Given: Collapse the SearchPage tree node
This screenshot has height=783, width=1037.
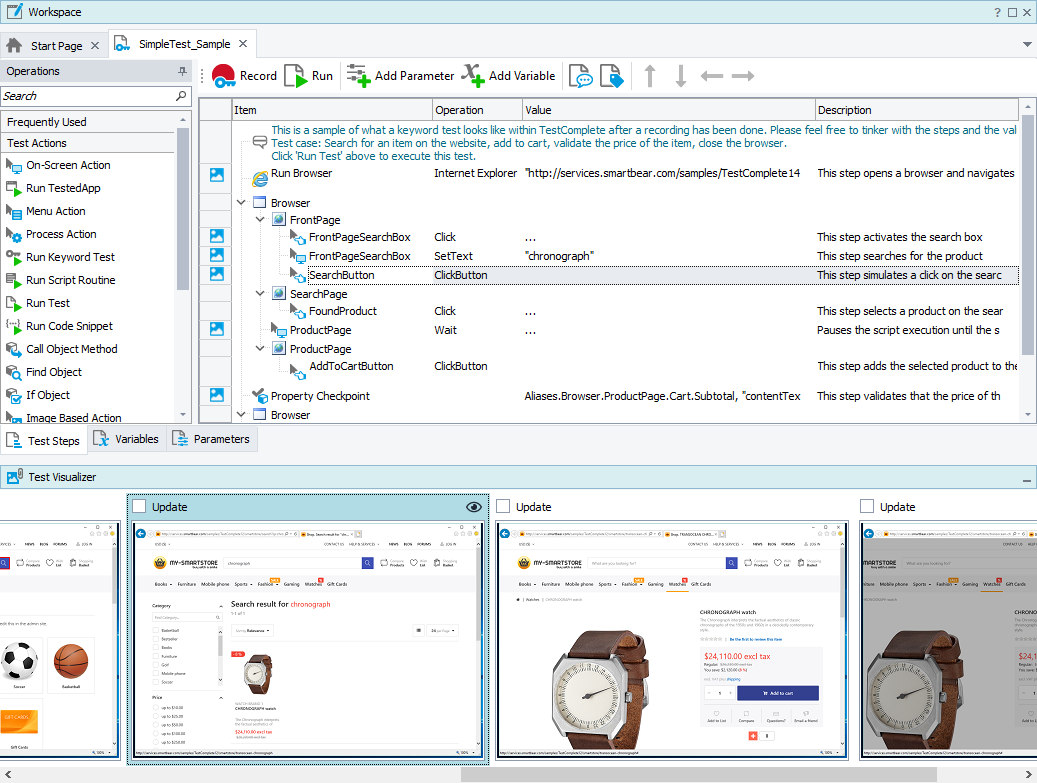Looking at the screenshot, I should [260, 294].
